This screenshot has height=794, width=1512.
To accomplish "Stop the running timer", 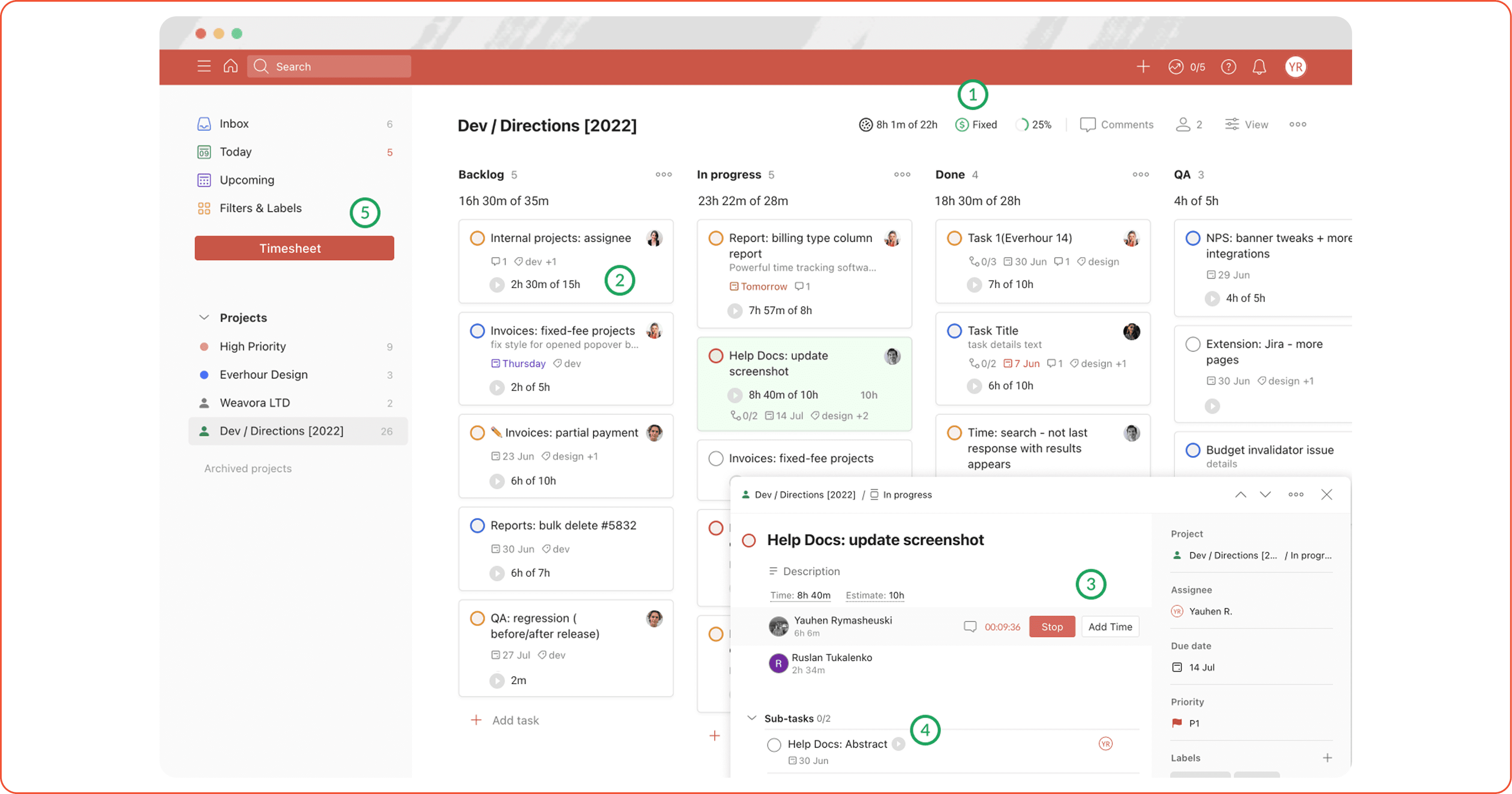I will point(1052,627).
